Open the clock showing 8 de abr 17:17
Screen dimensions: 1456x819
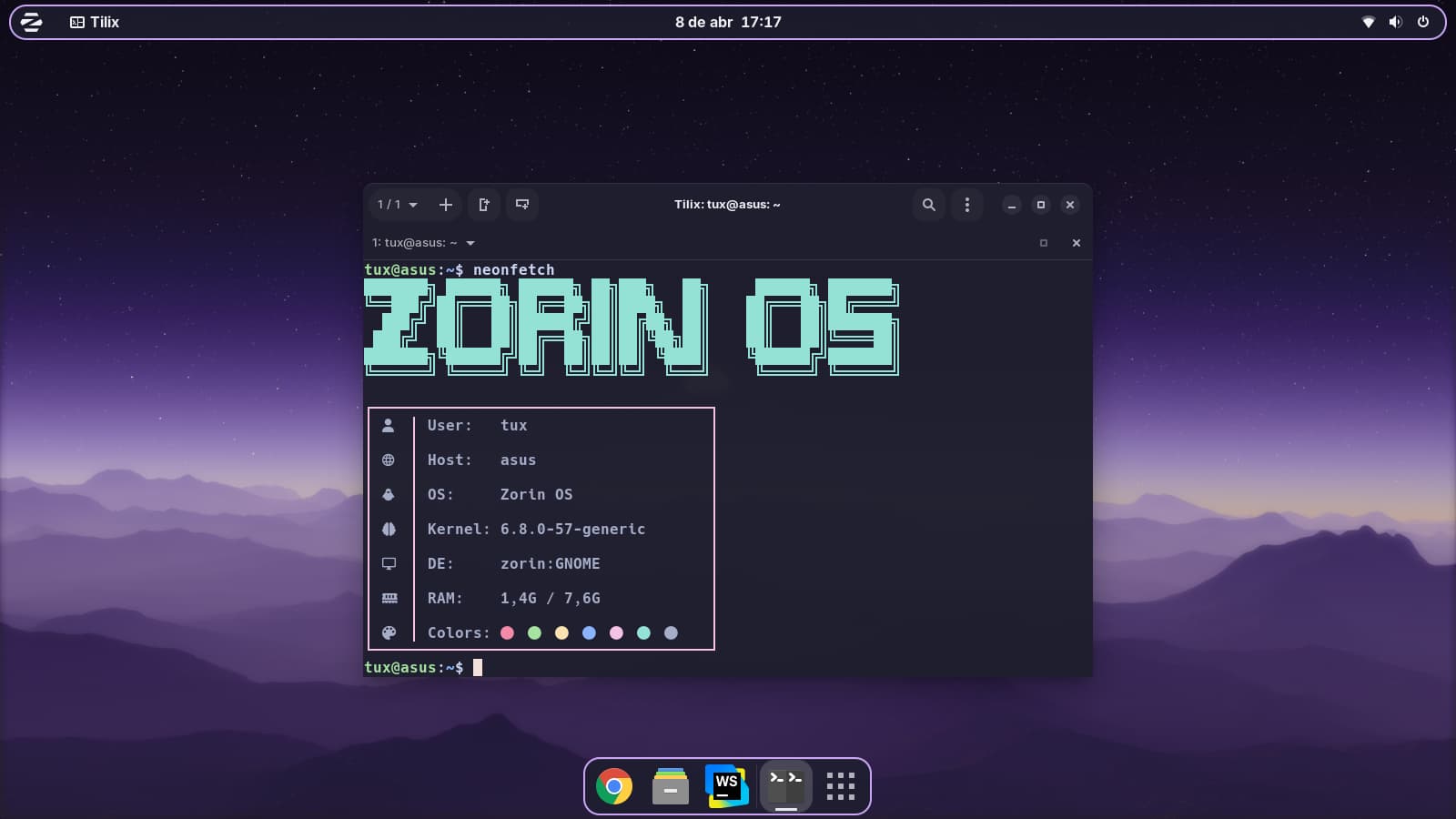[x=728, y=22]
